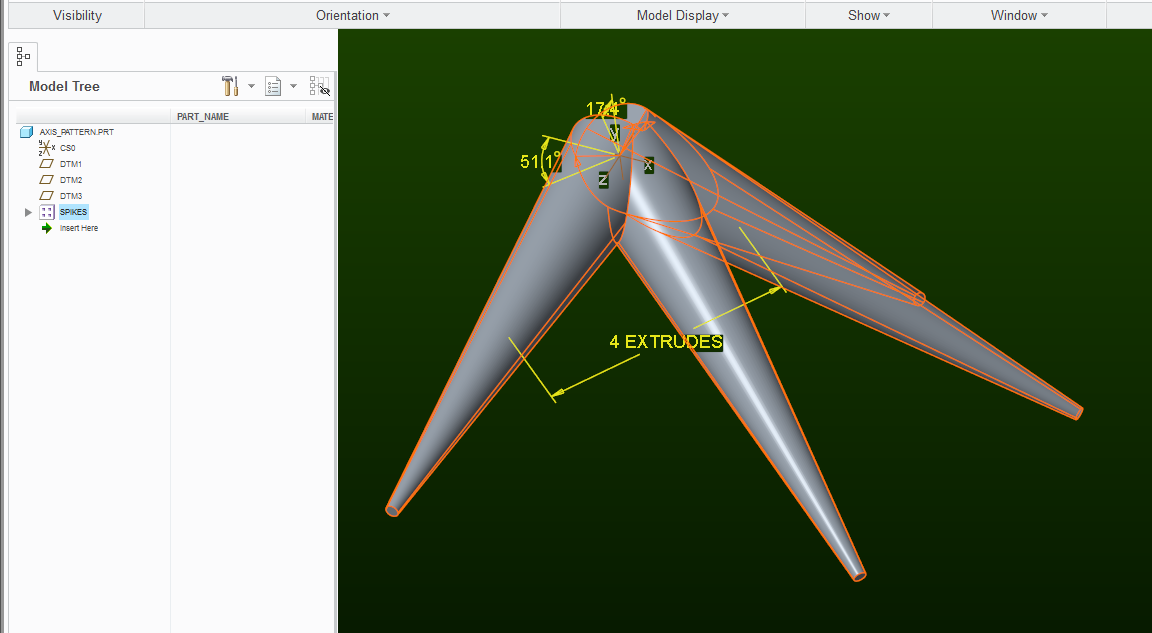This screenshot has height=633, width=1152.
Task: Click the 4 EXTRUDES annotation
Action: (x=665, y=341)
